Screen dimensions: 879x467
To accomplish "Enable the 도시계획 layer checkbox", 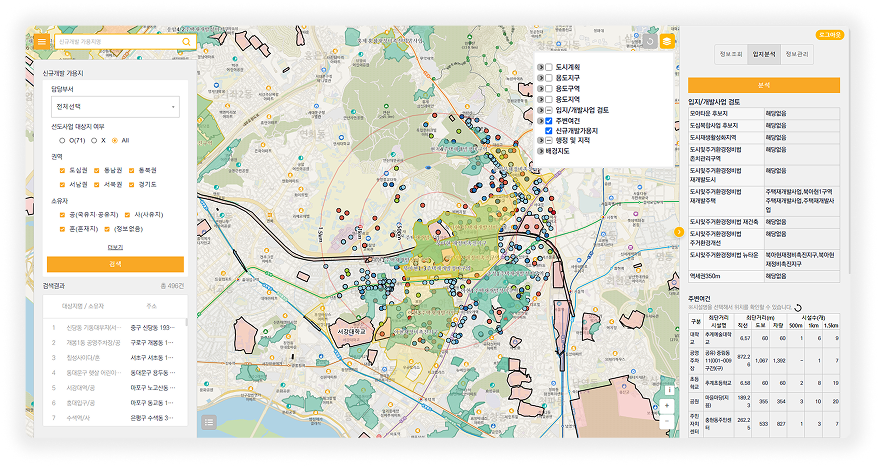I will tap(548, 67).
